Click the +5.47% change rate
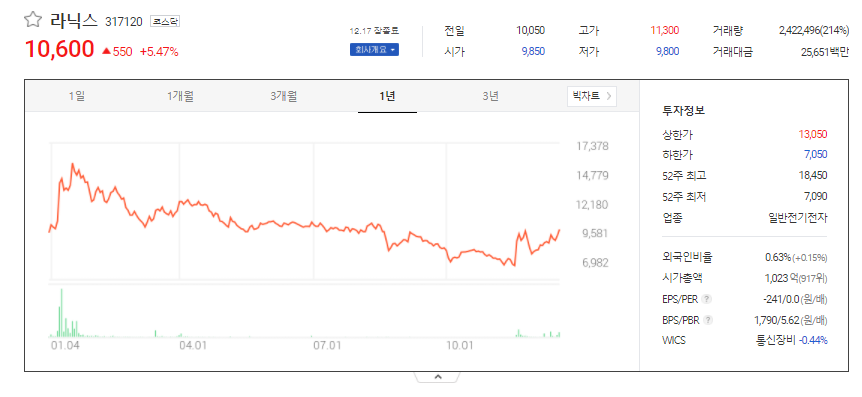The image size is (862, 397). point(159,52)
